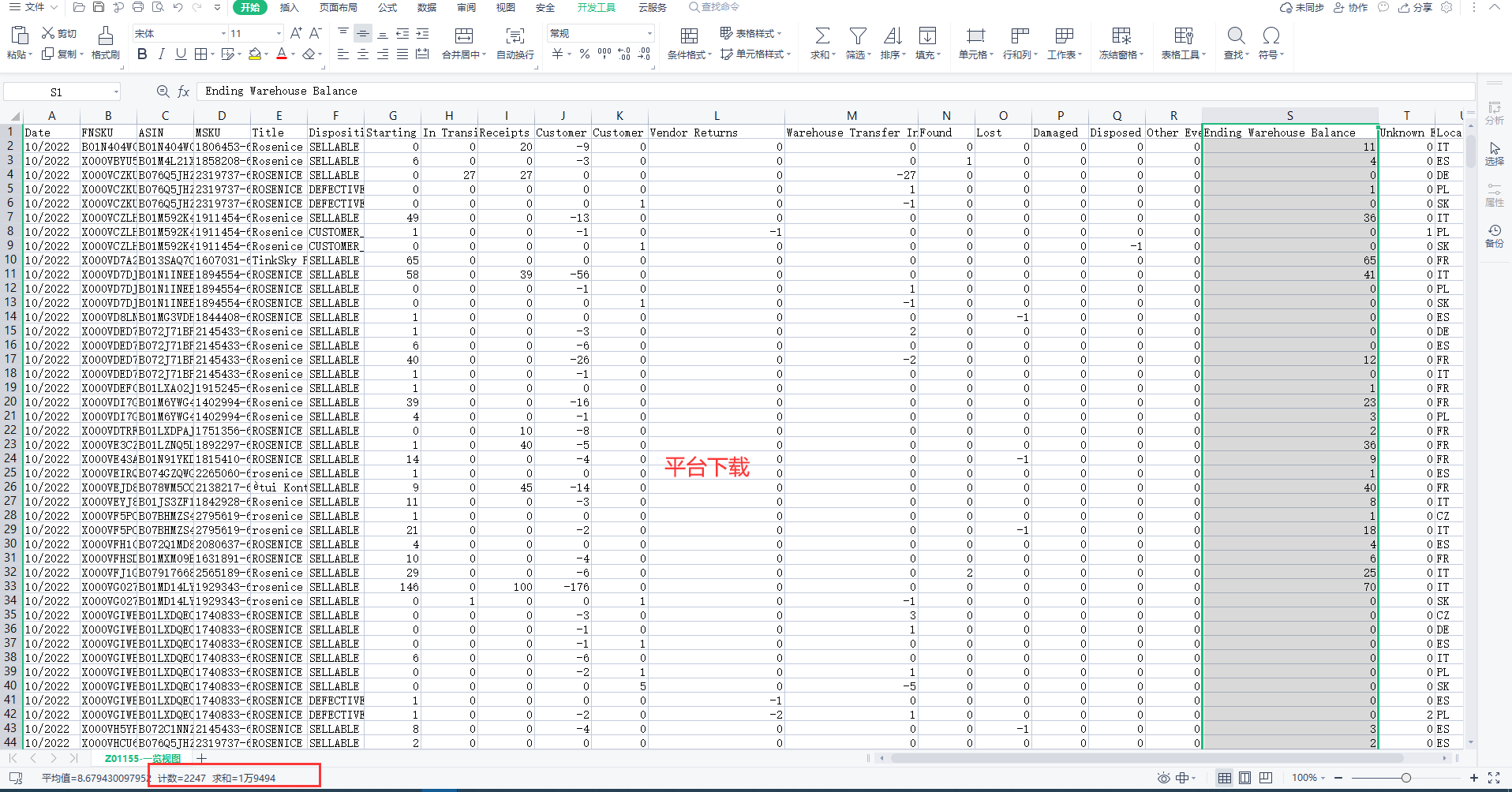Expand the Name Box dropdown showing S1
This screenshot has width=1512, height=792.
[x=116, y=92]
